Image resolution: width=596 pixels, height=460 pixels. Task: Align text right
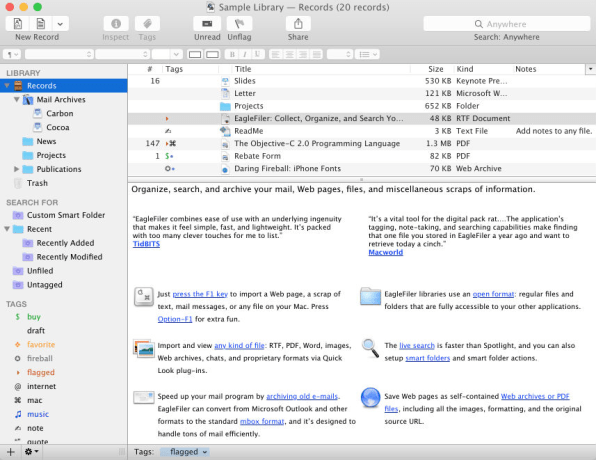(303, 54)
